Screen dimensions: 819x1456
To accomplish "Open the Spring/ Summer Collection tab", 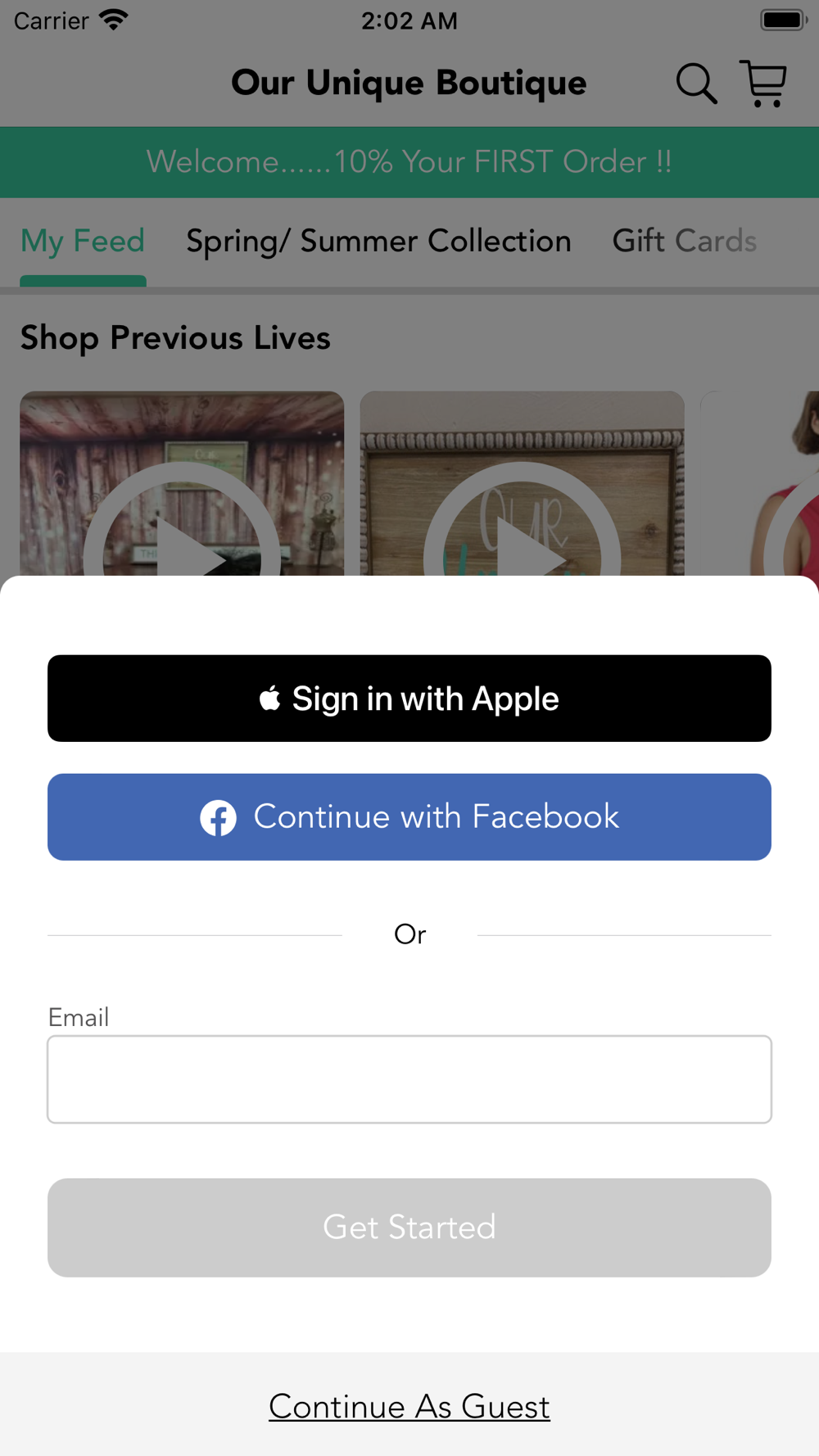I will pos(378,242).
